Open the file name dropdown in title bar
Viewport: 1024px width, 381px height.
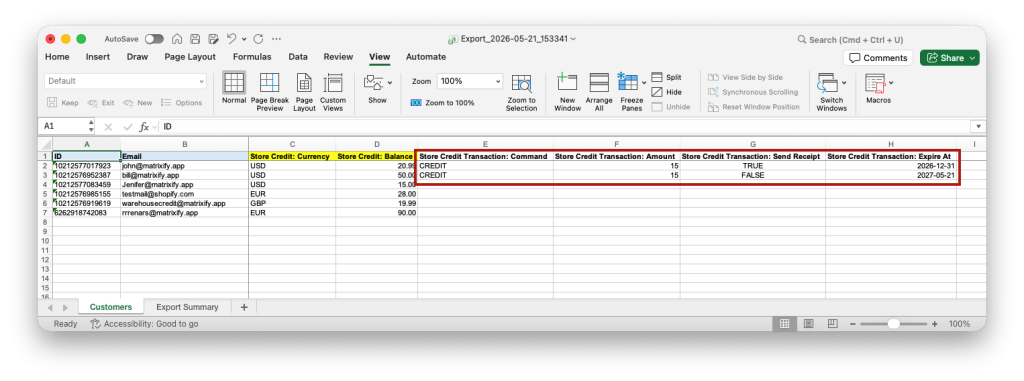[573, 39]
